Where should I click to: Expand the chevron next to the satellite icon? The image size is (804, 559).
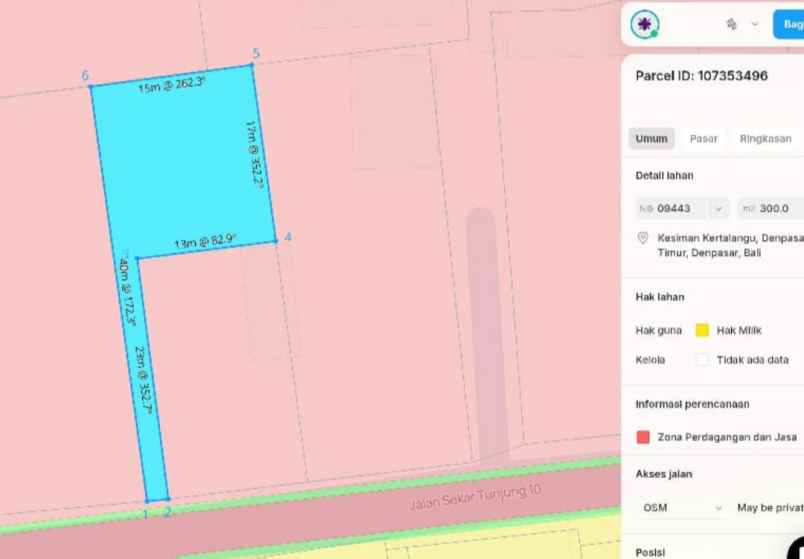point(755,24)
